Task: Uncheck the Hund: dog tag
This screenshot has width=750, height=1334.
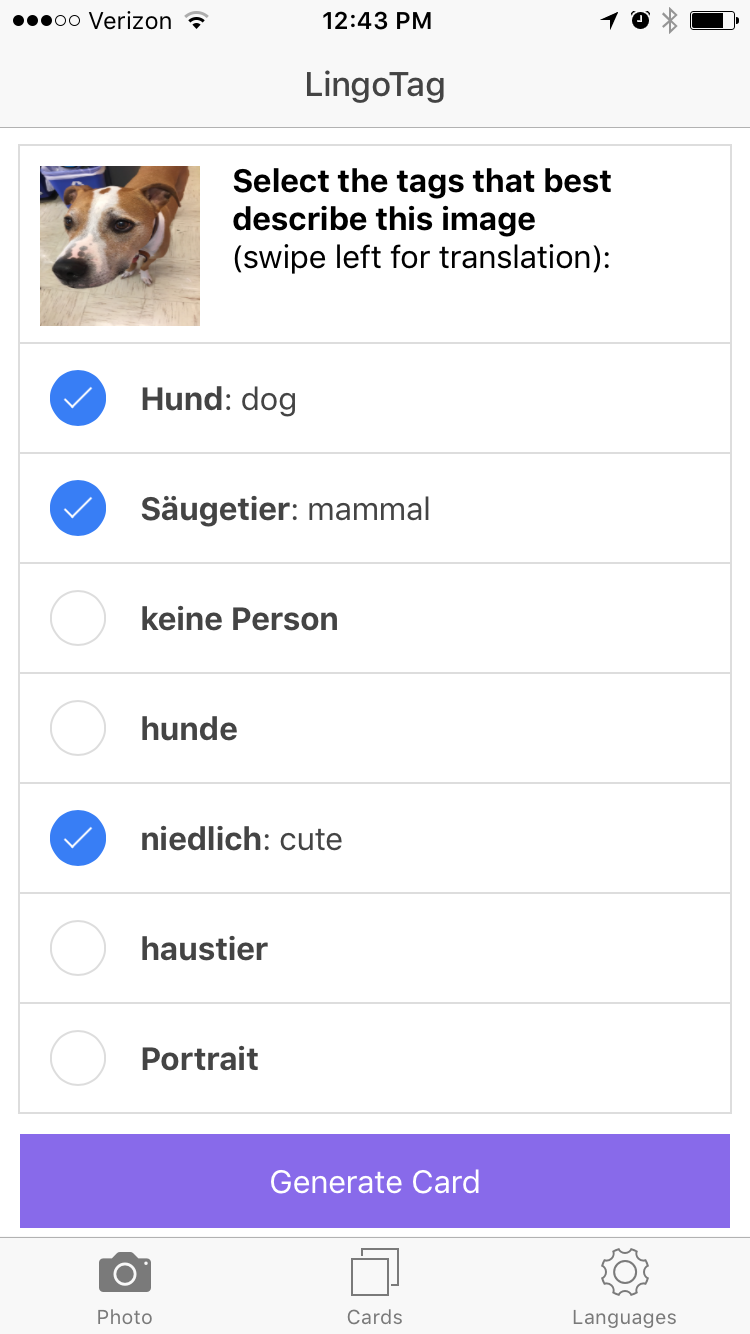Action: tap(78, 398)
